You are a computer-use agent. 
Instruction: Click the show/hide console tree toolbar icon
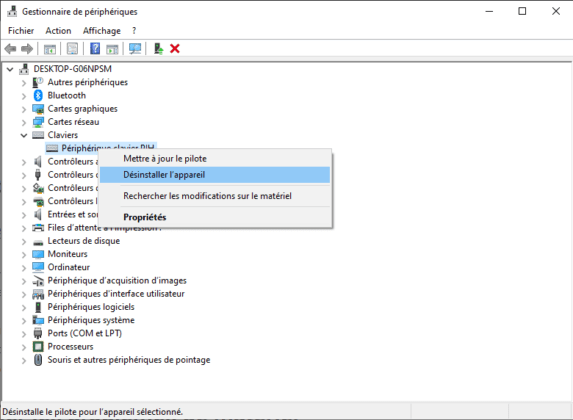[x=50, y=49]
